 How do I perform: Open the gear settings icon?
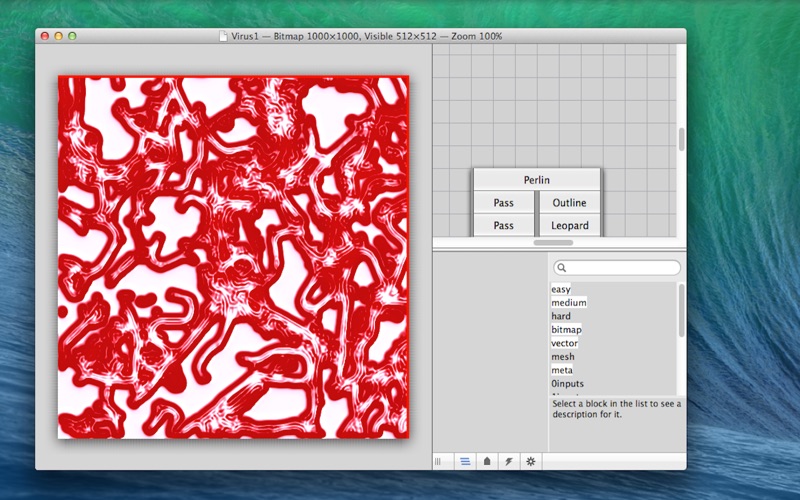pyautogui.click(x=531, y=461)
